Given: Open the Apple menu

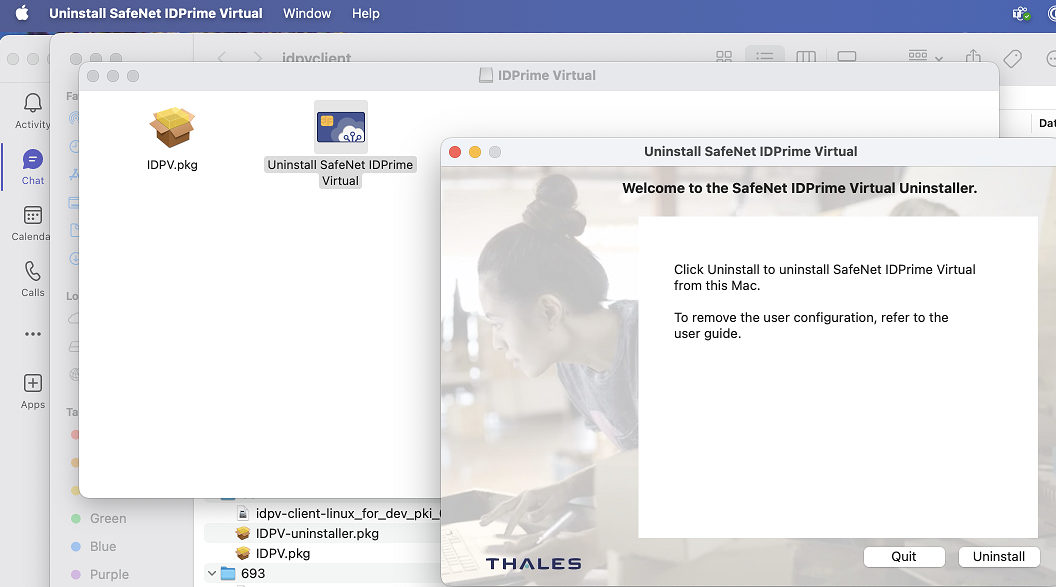Looking at the screenshot, I should click(x=22, y=13).
